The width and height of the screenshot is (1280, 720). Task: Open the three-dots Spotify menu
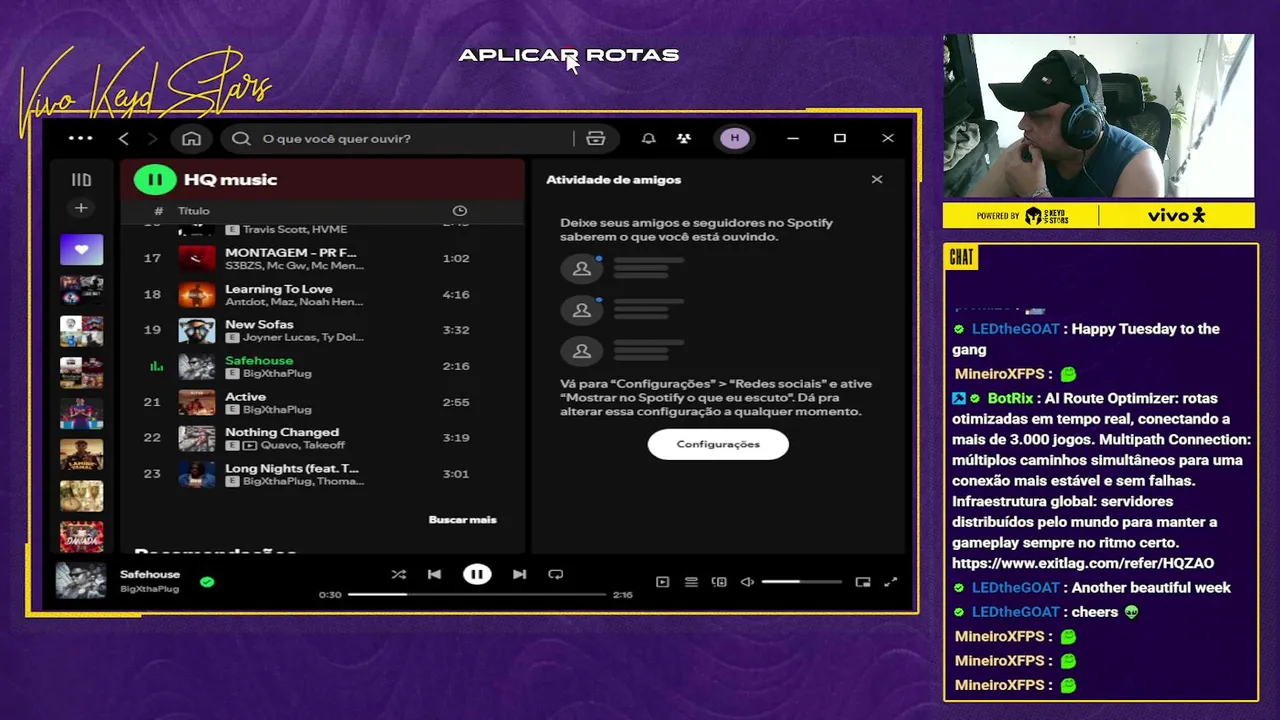[x=81, y=138]
